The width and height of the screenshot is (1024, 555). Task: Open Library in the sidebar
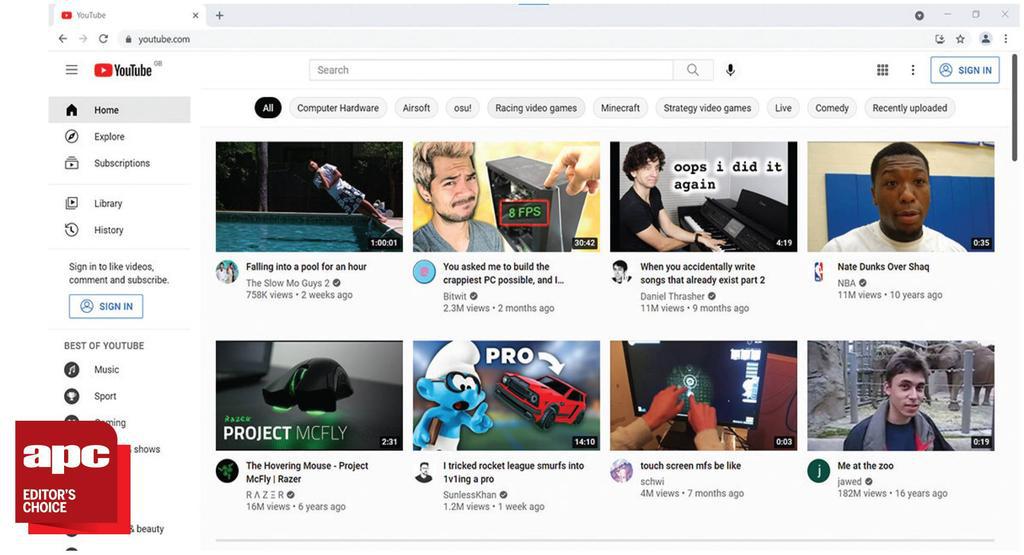click(120, 203)
